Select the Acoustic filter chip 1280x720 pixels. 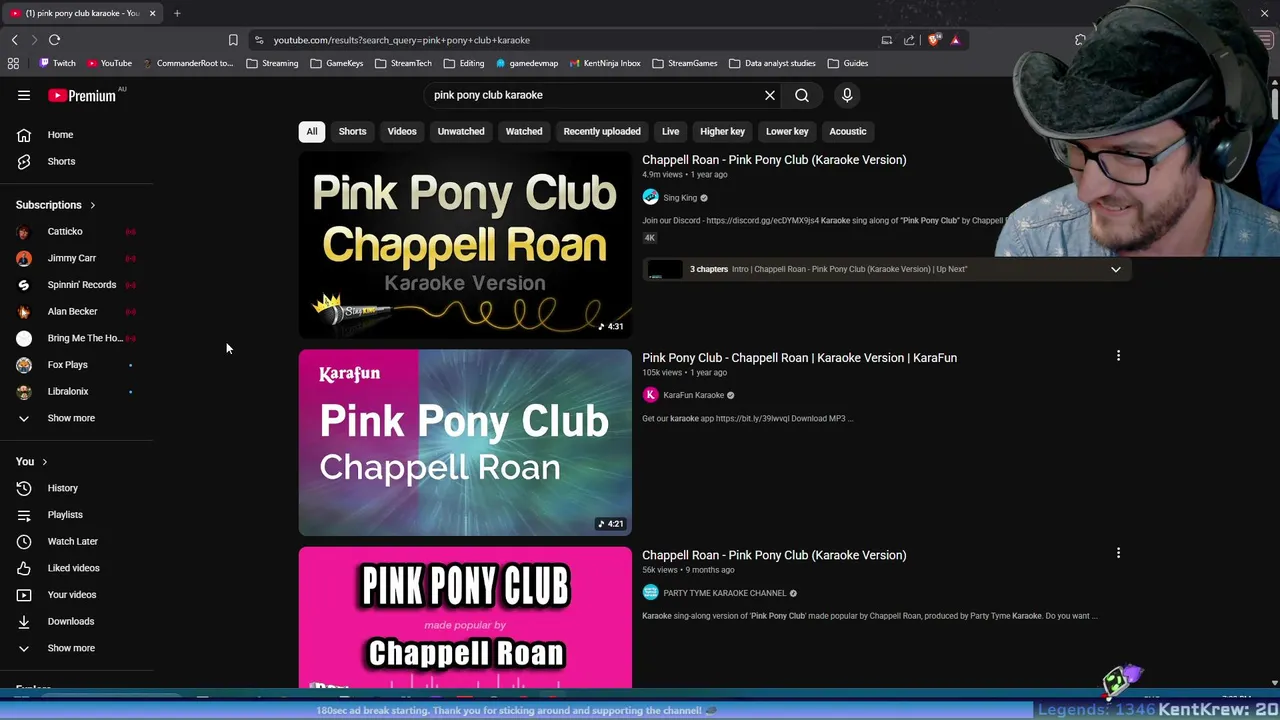coord(847,131)
